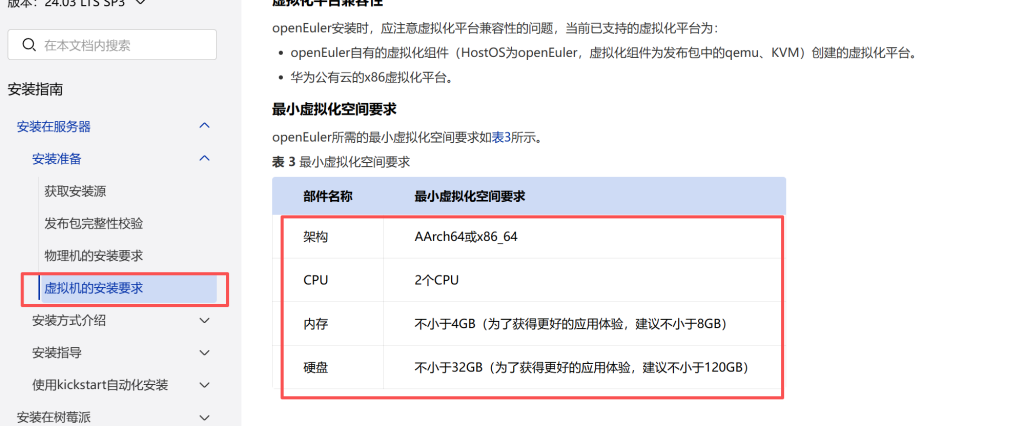This screenshot has height=426, width=1024.
Task: Click the 表3 link in the paragraph
Action: [501, 137]
